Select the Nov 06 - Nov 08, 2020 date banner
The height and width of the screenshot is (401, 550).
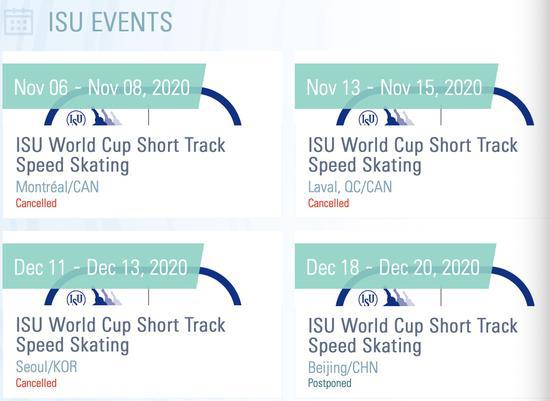(x=104, y=86)
